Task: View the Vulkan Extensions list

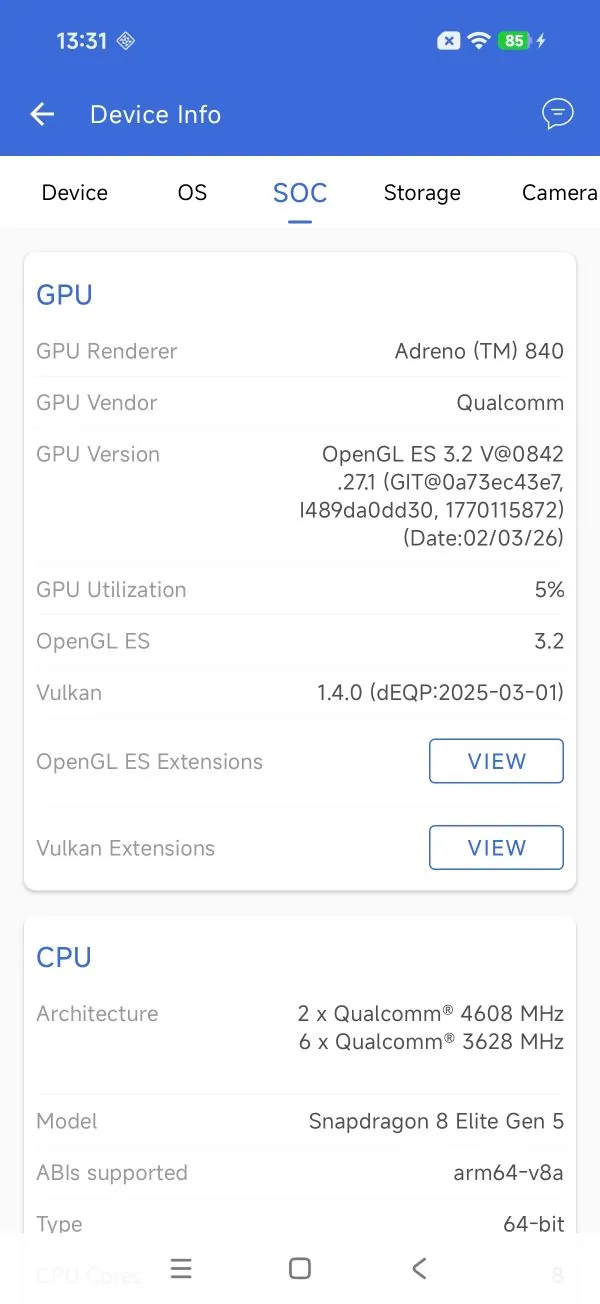Action: point(496,847)
